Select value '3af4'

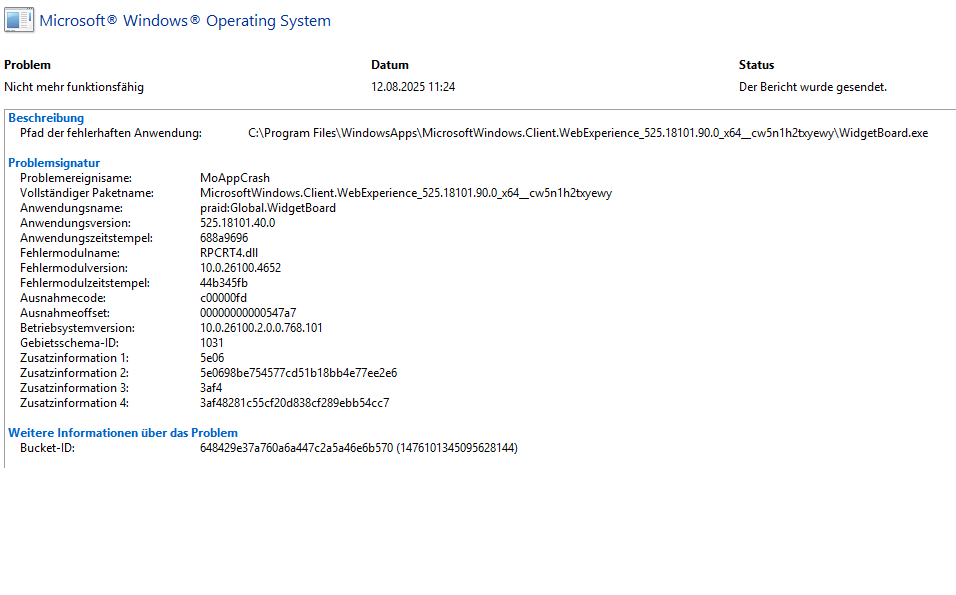coord(211,388)
